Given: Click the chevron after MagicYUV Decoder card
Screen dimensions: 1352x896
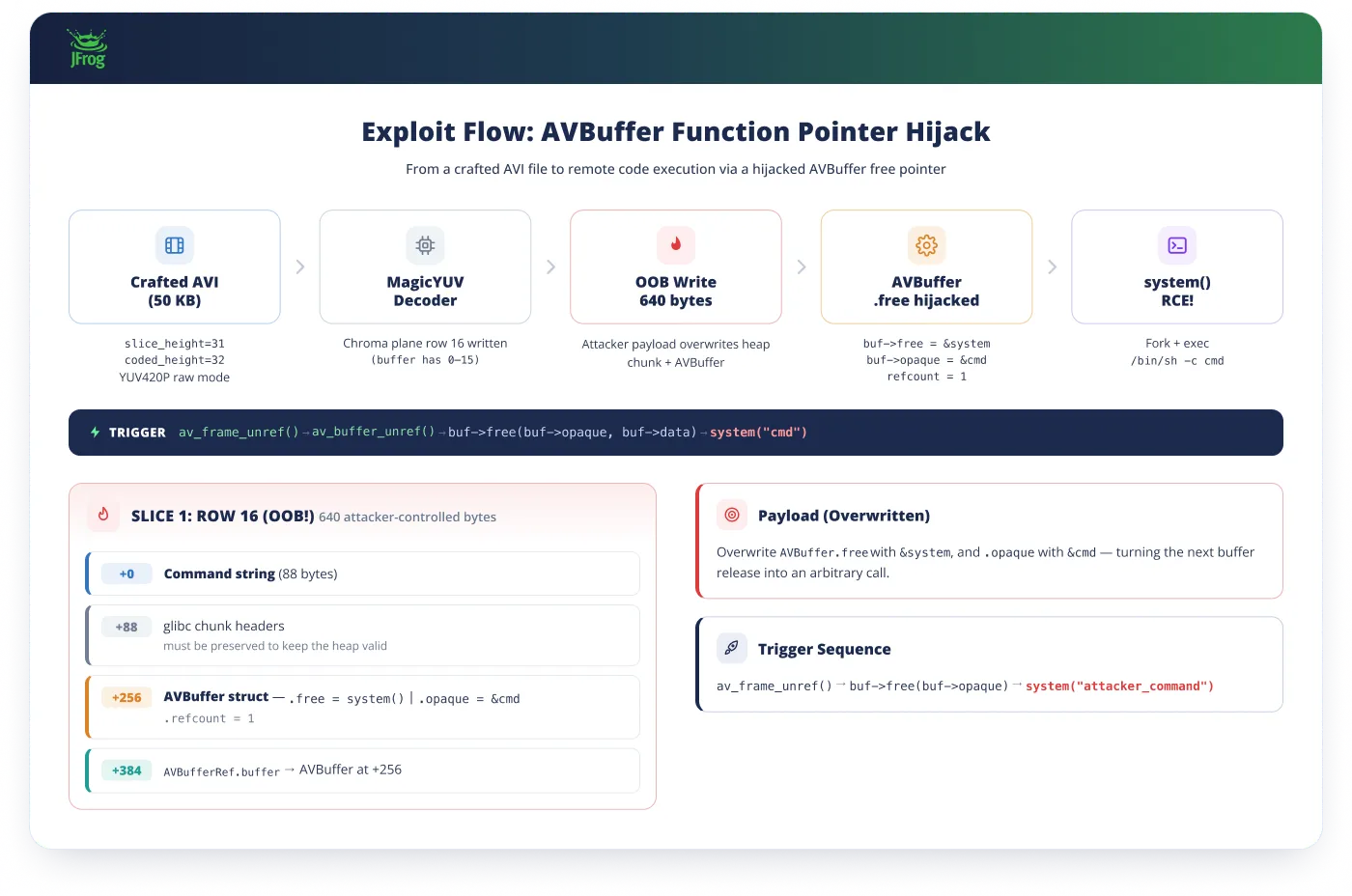Looking at the screenshot, I should [x=550, y=266].
